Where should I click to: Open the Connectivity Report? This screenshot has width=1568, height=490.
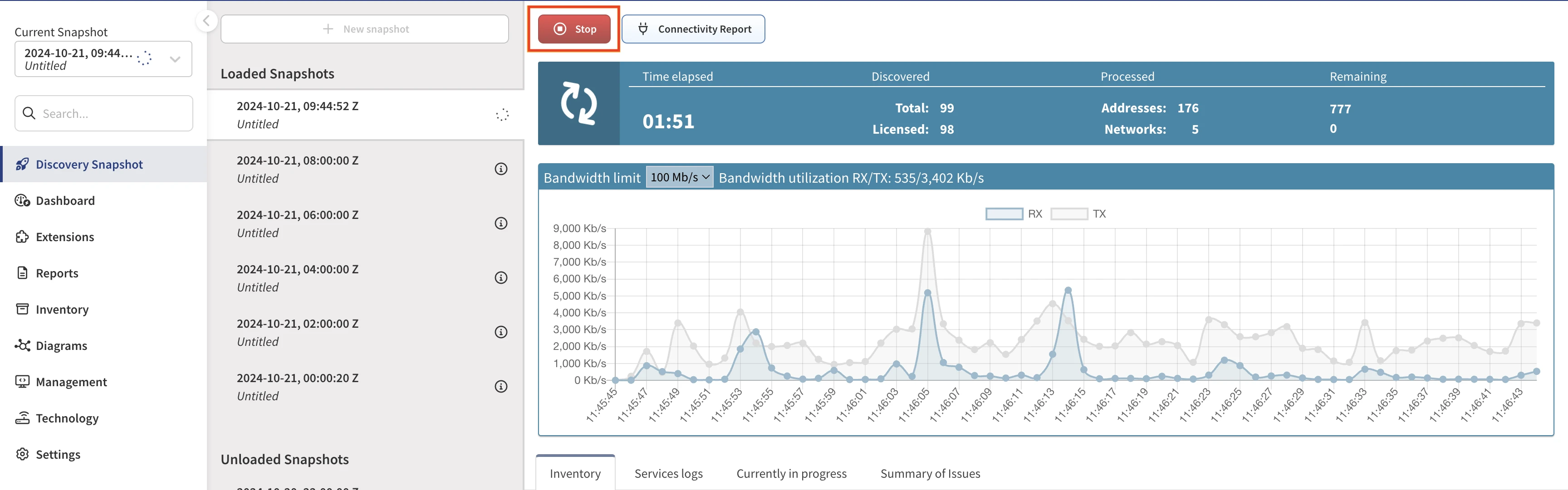693,29
